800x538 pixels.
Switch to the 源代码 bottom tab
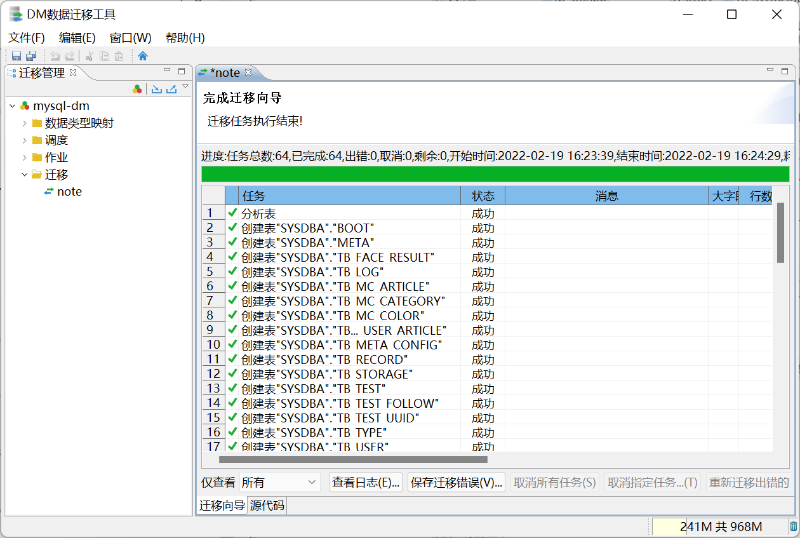(267, 505)
